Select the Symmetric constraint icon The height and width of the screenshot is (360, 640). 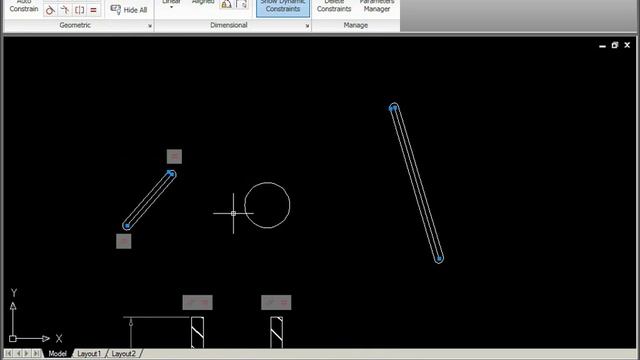click(x=80, y=10)
